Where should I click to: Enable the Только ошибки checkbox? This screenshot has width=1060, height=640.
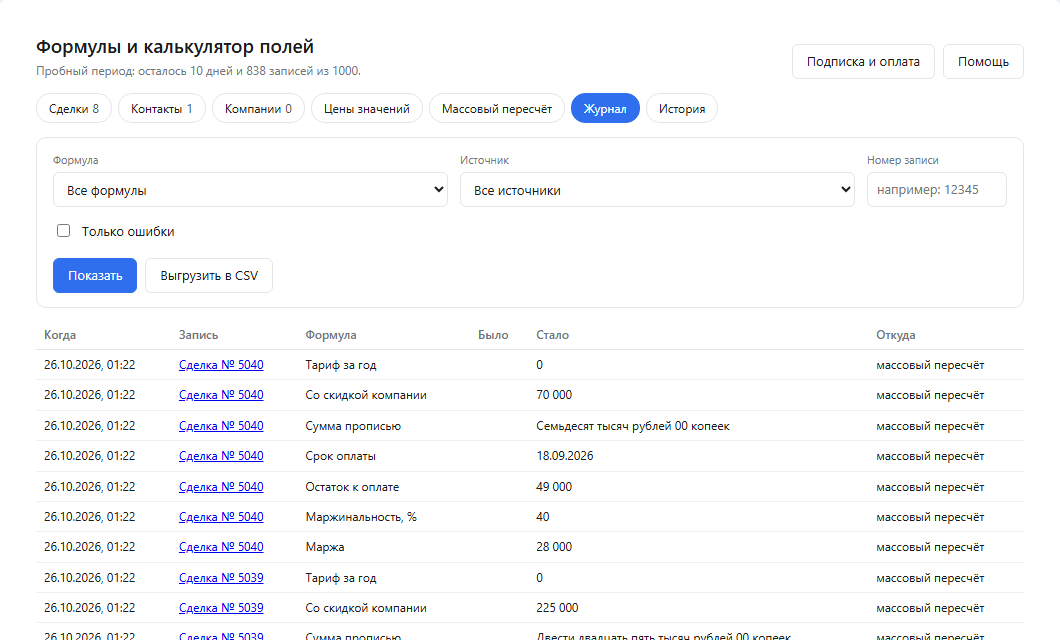[x=64, y=230]
